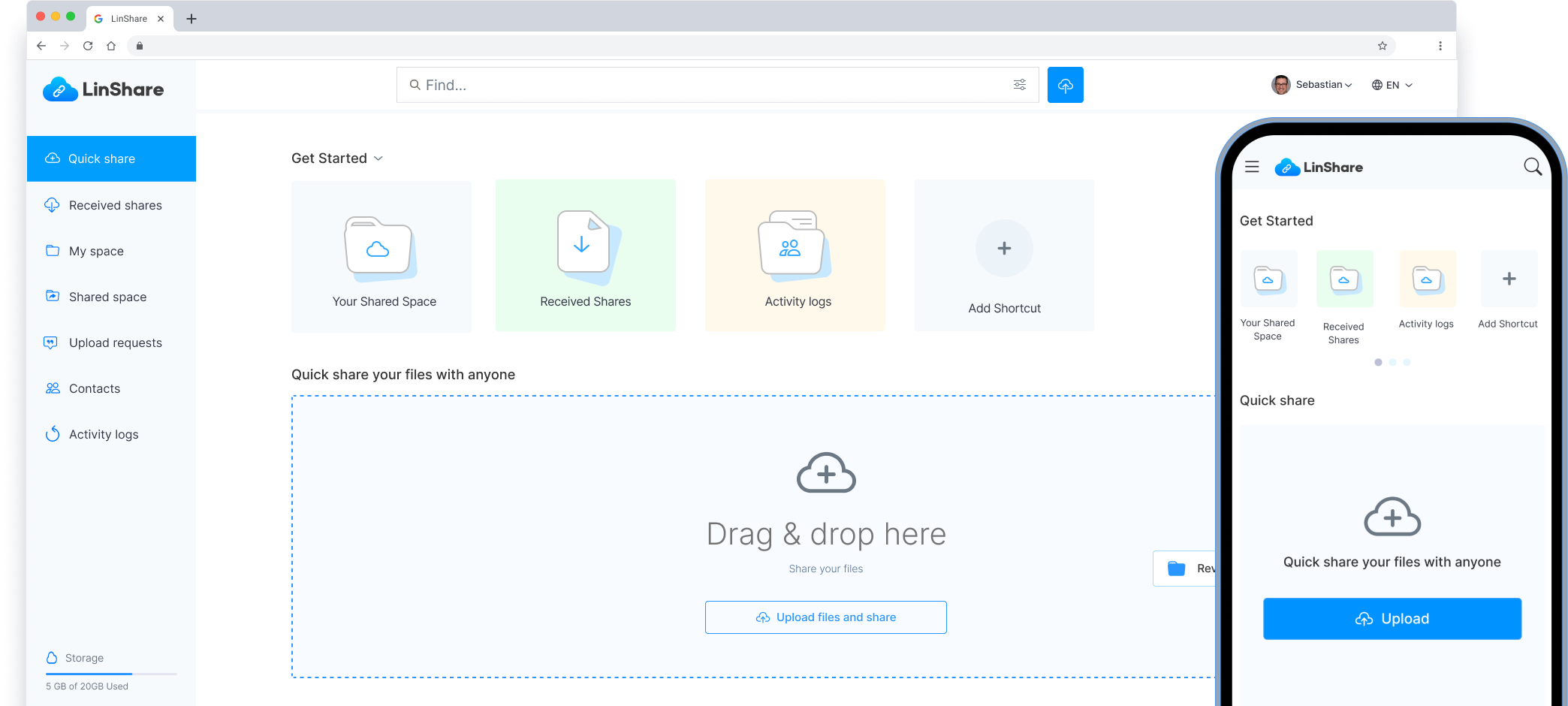Click the blue cloud upload icon beside search
The width and height of the screenshot is (1568, 706).
tap(1065, 85)
